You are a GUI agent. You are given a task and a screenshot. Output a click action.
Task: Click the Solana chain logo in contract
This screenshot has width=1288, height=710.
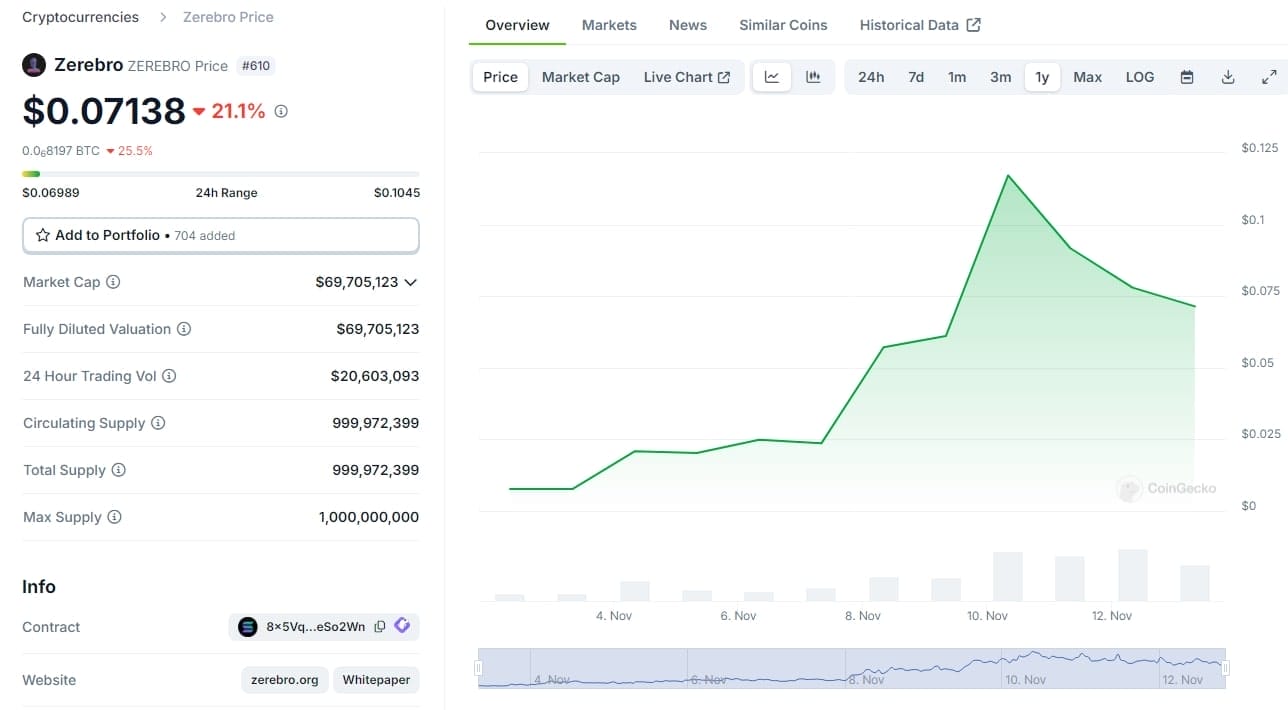tap(248, 627)
